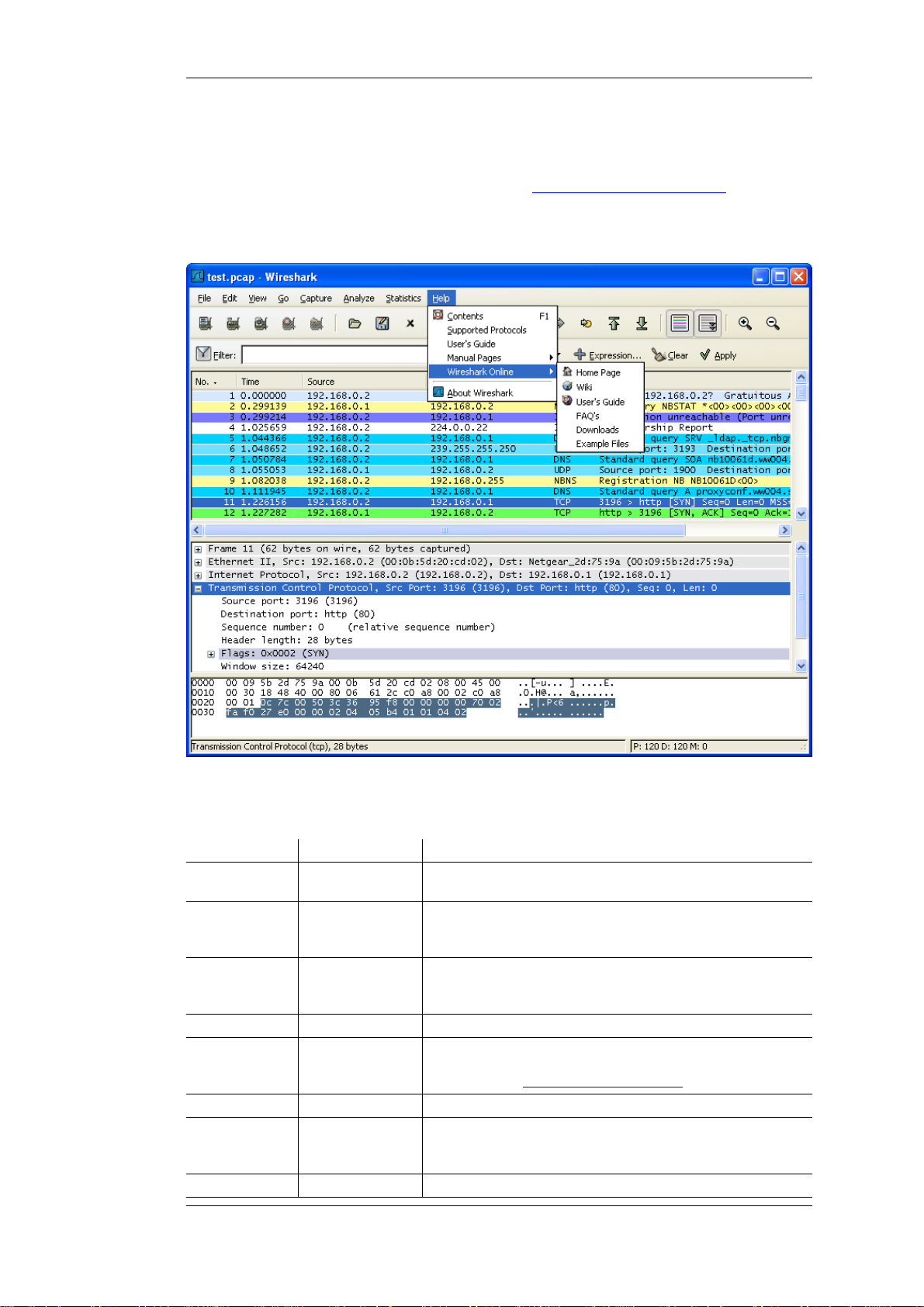This screenshot has height=1307, width=924.
Task: Open the Manual Pages submenu
Action: coord(493,358)
